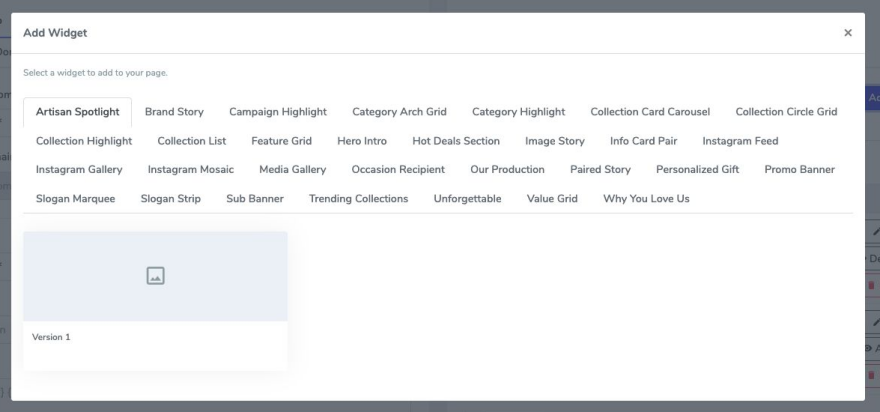Select the Artisan Spotlight tab
Image resolution: width=880 pixels, height=412 pixels.
click(77, 112)
